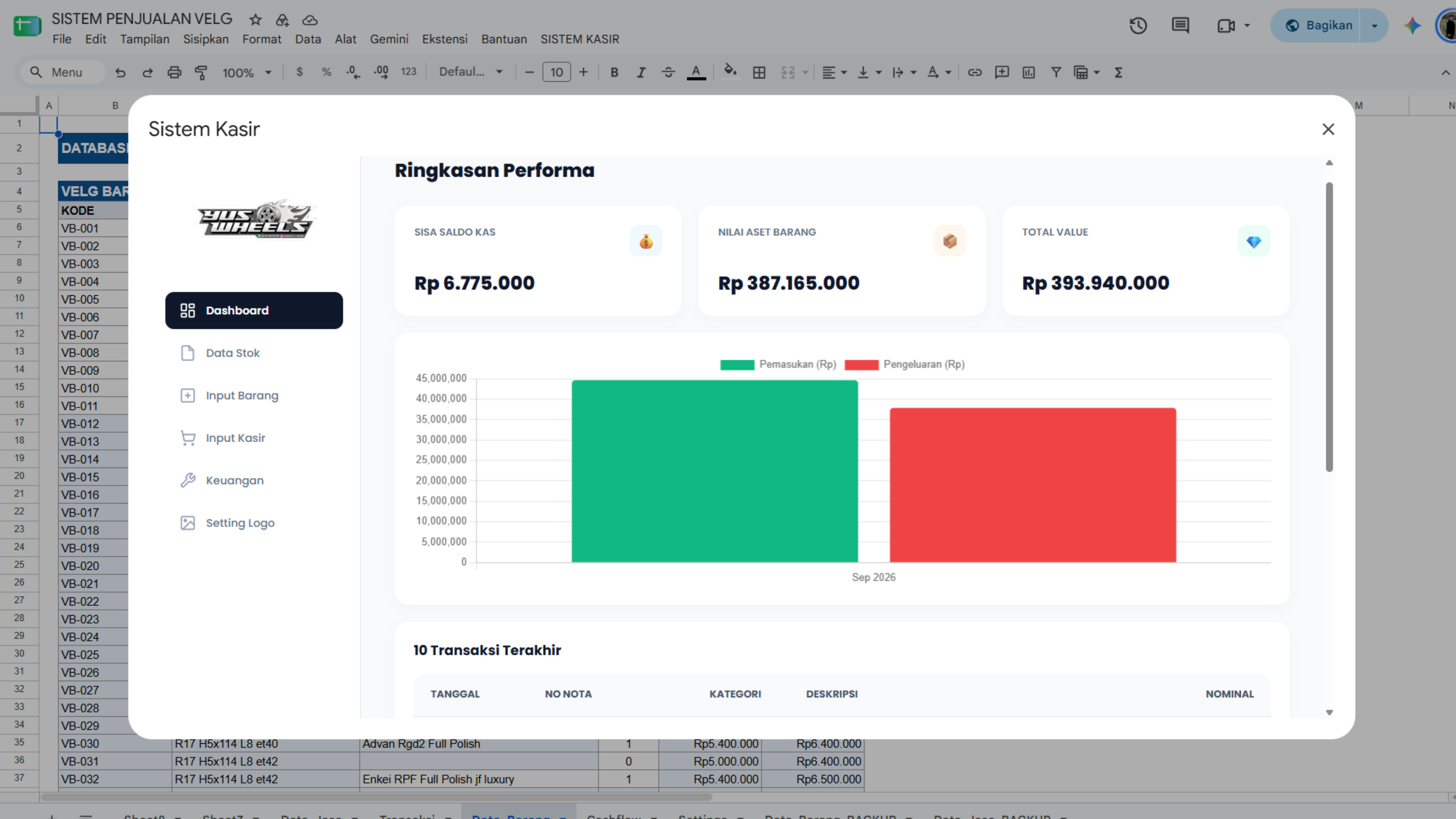Expand the video call dropdown
The image size is (1456, 819).
(1247, 25)
